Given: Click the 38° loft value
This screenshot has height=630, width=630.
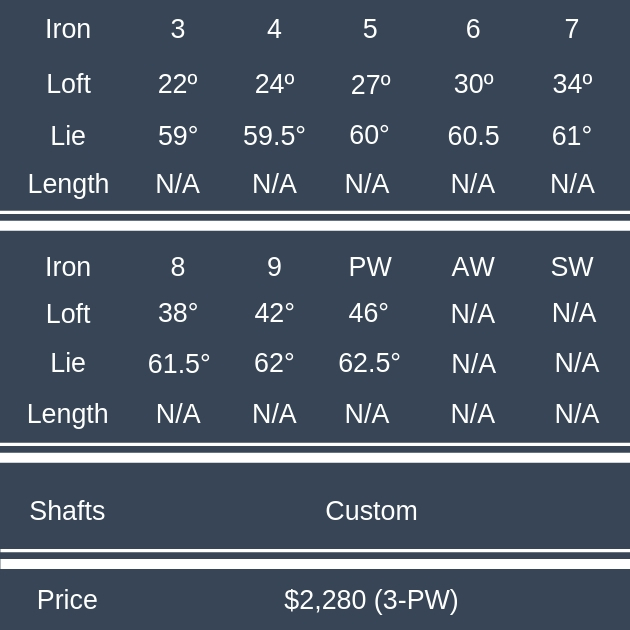Looking at the screenshot, I should pos(178,313).
